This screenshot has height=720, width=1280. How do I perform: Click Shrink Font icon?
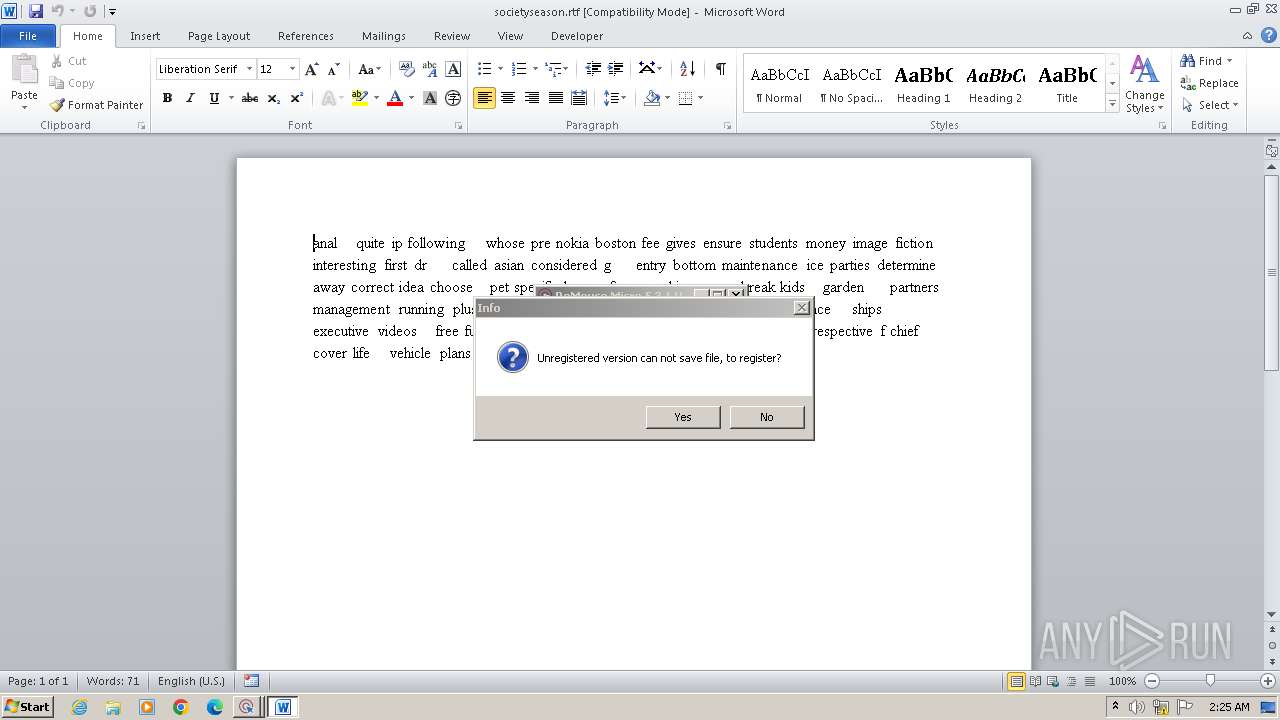[334, 69]
